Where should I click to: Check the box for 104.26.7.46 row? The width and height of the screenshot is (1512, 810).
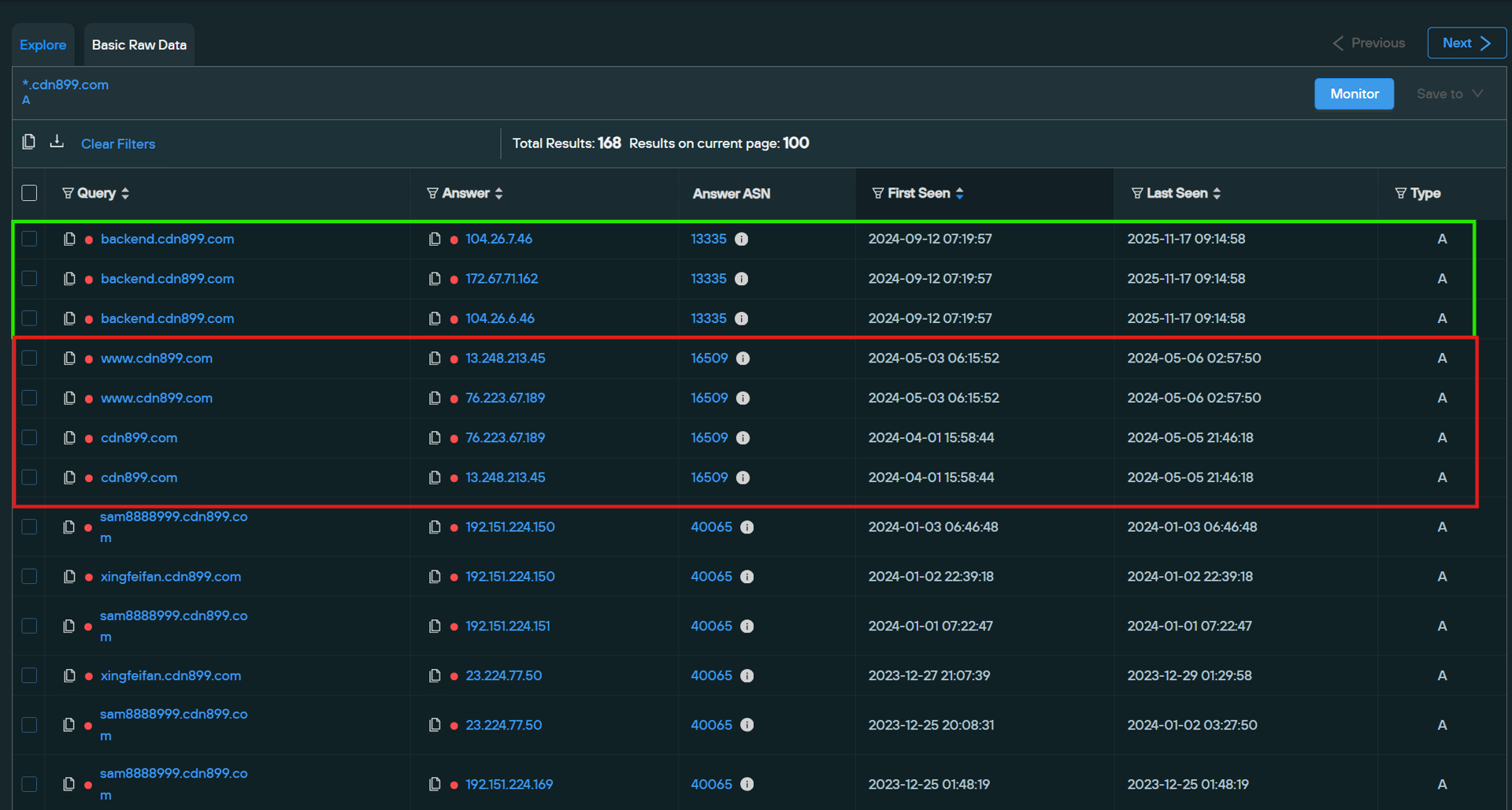30,239
